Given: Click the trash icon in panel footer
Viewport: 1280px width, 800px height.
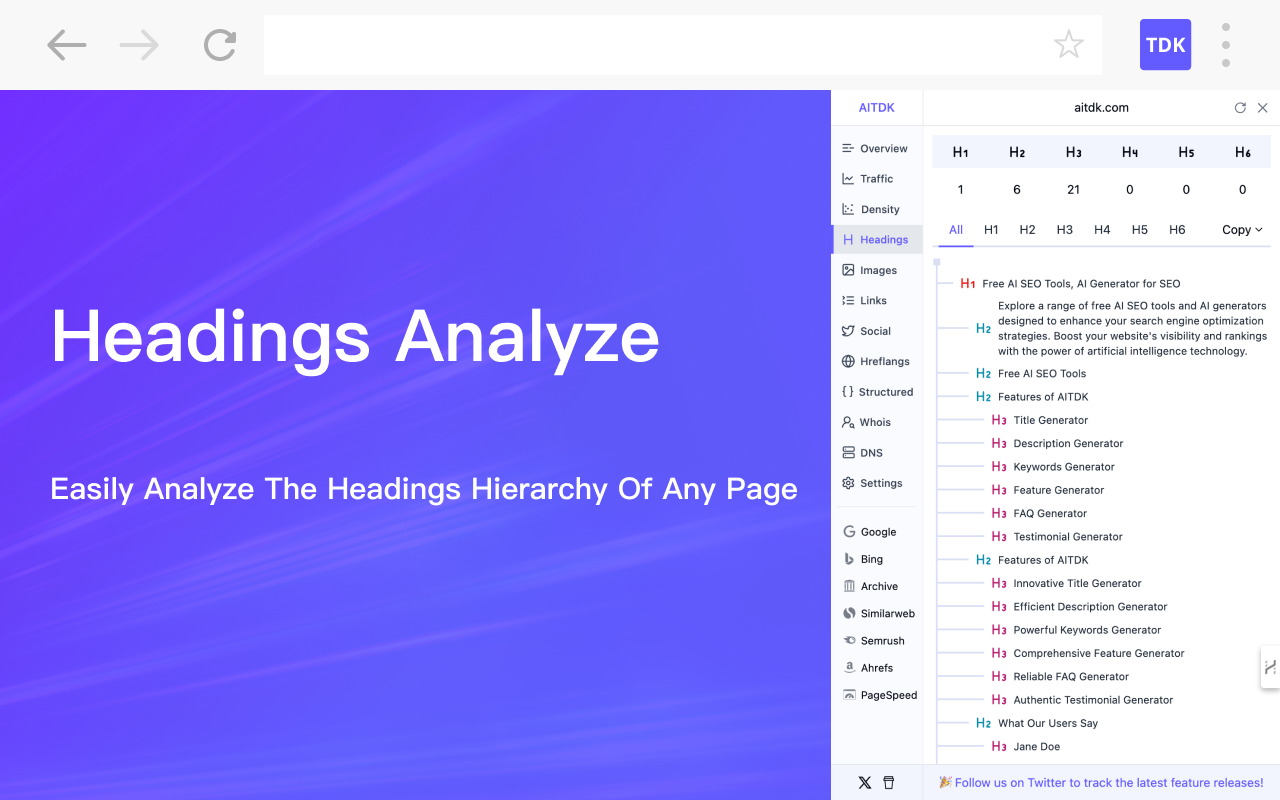Looking at the screenshot, I should point(889,783).
